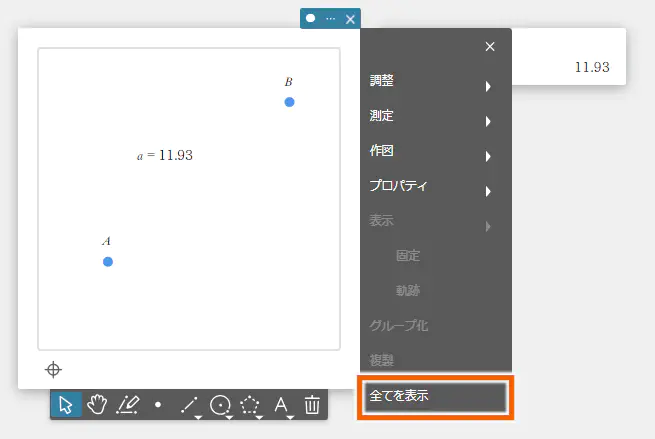Viewport: 655px width, 439px height.
Task: Open the 調整 submenu
Action: [436, 80]
